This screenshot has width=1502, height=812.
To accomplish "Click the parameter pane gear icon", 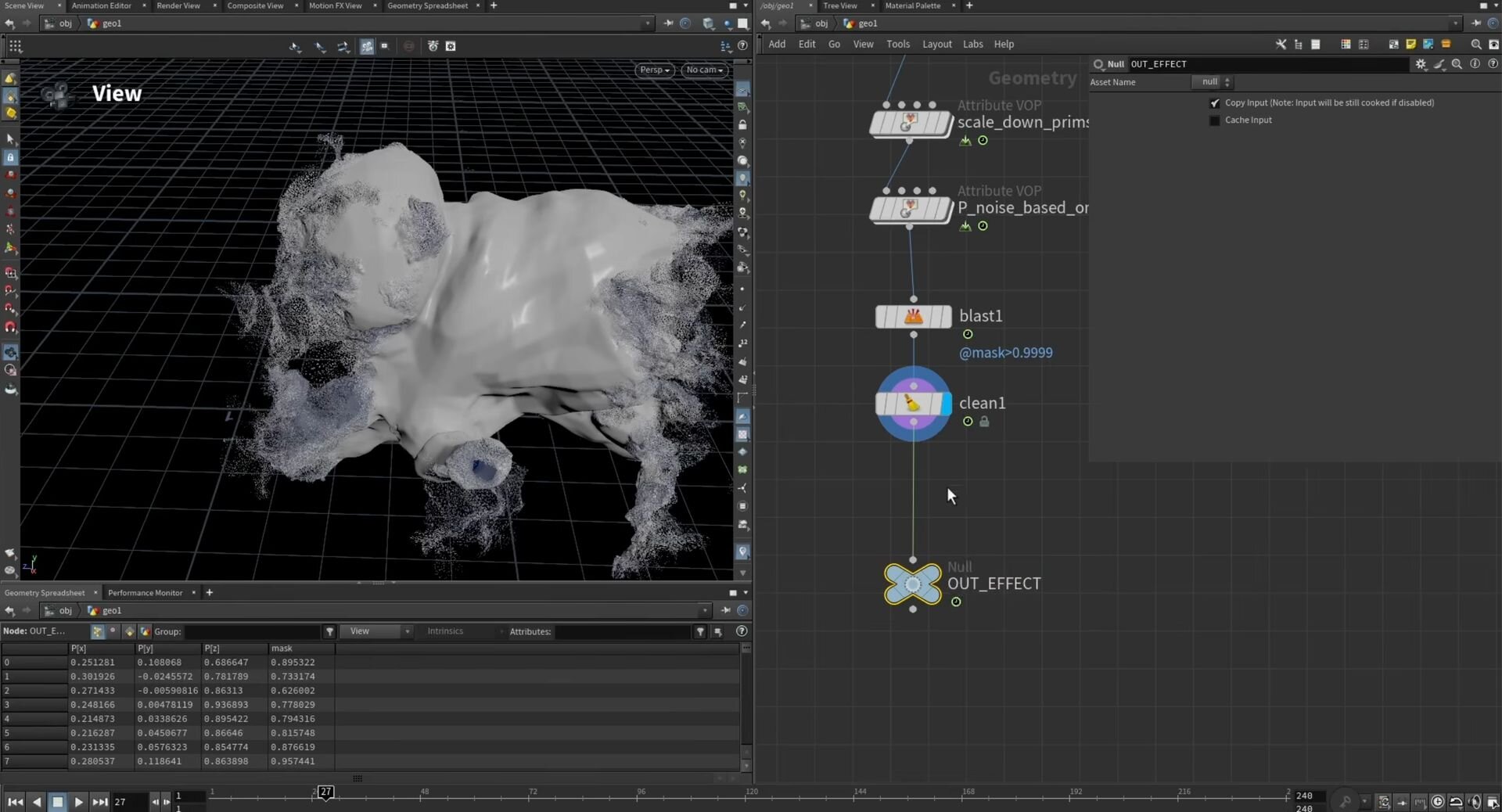I will click(x=1421, y=64).
